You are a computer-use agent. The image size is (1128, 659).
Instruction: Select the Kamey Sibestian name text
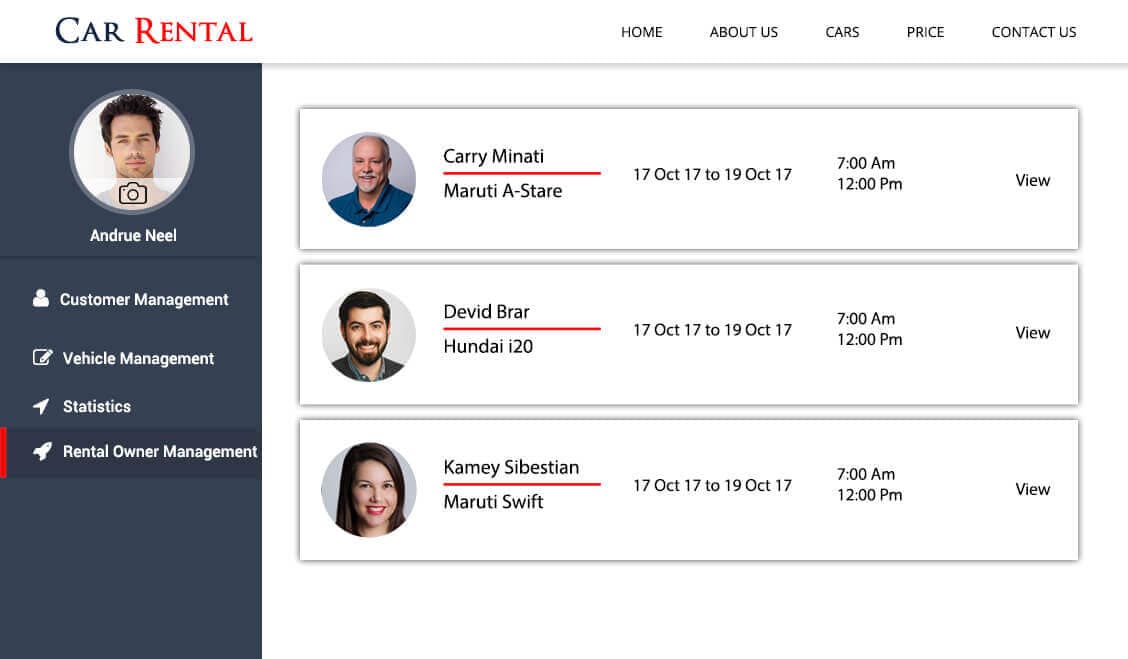(511, 467)
